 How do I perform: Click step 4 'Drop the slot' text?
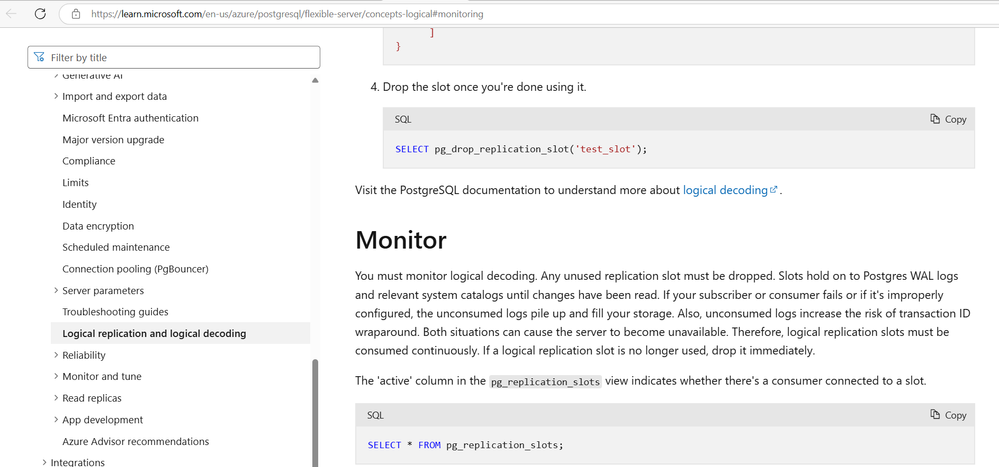click(x=484, y=87)
